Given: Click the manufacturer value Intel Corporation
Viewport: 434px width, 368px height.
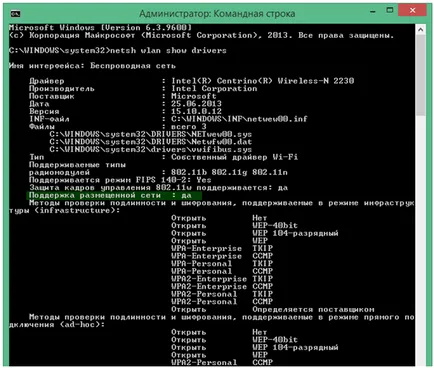Looking at the screenshot, I should tap(214, 89).
